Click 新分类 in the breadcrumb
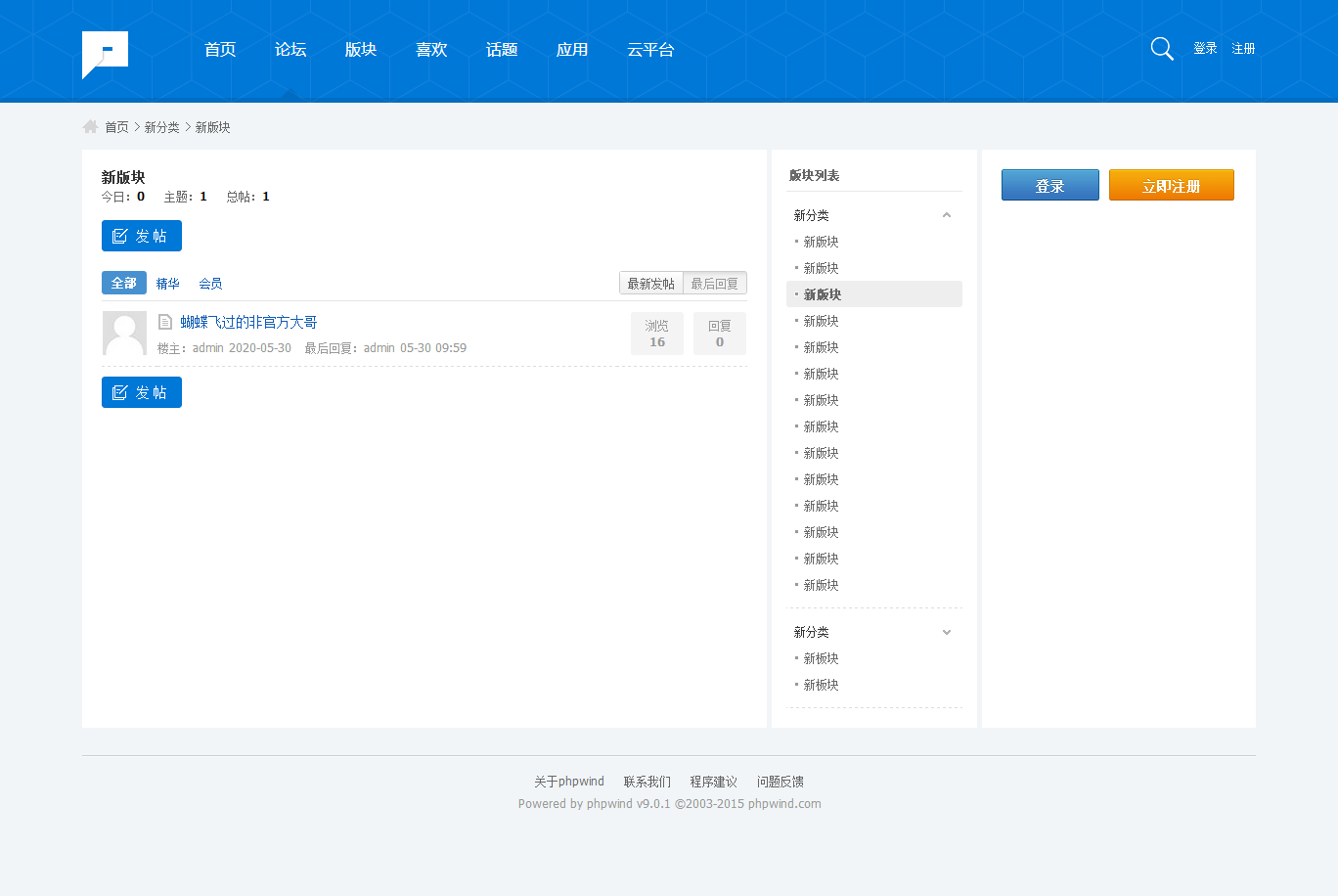The image size is (1338, 896). pos(162,127)
